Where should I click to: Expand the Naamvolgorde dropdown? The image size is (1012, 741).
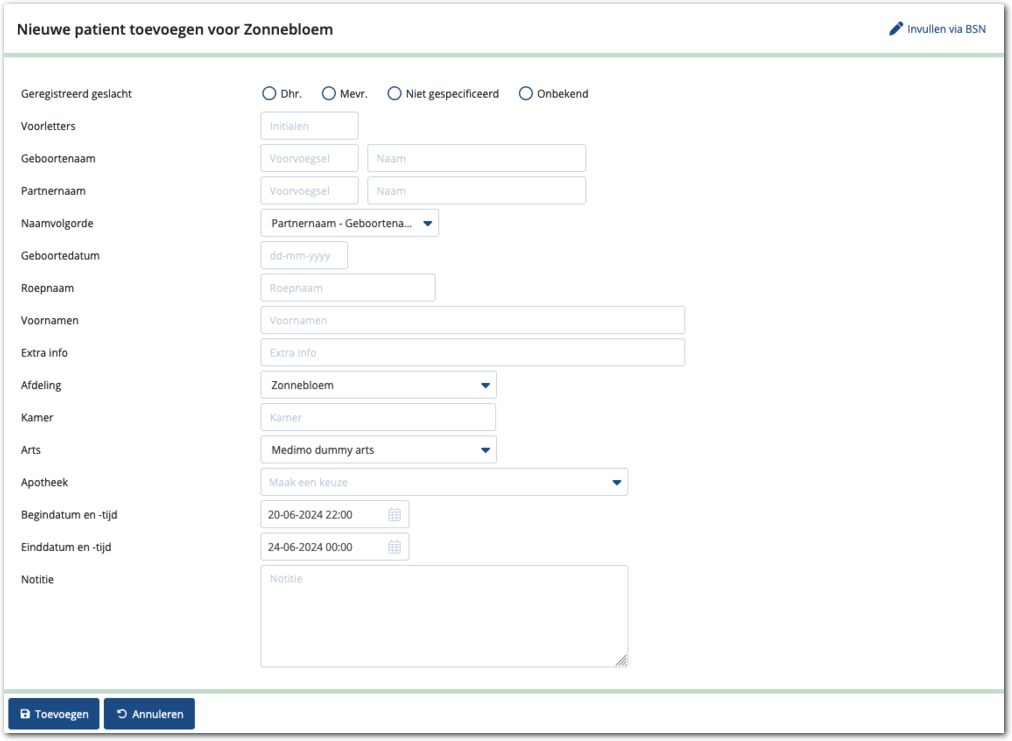[x=349, y=223]
